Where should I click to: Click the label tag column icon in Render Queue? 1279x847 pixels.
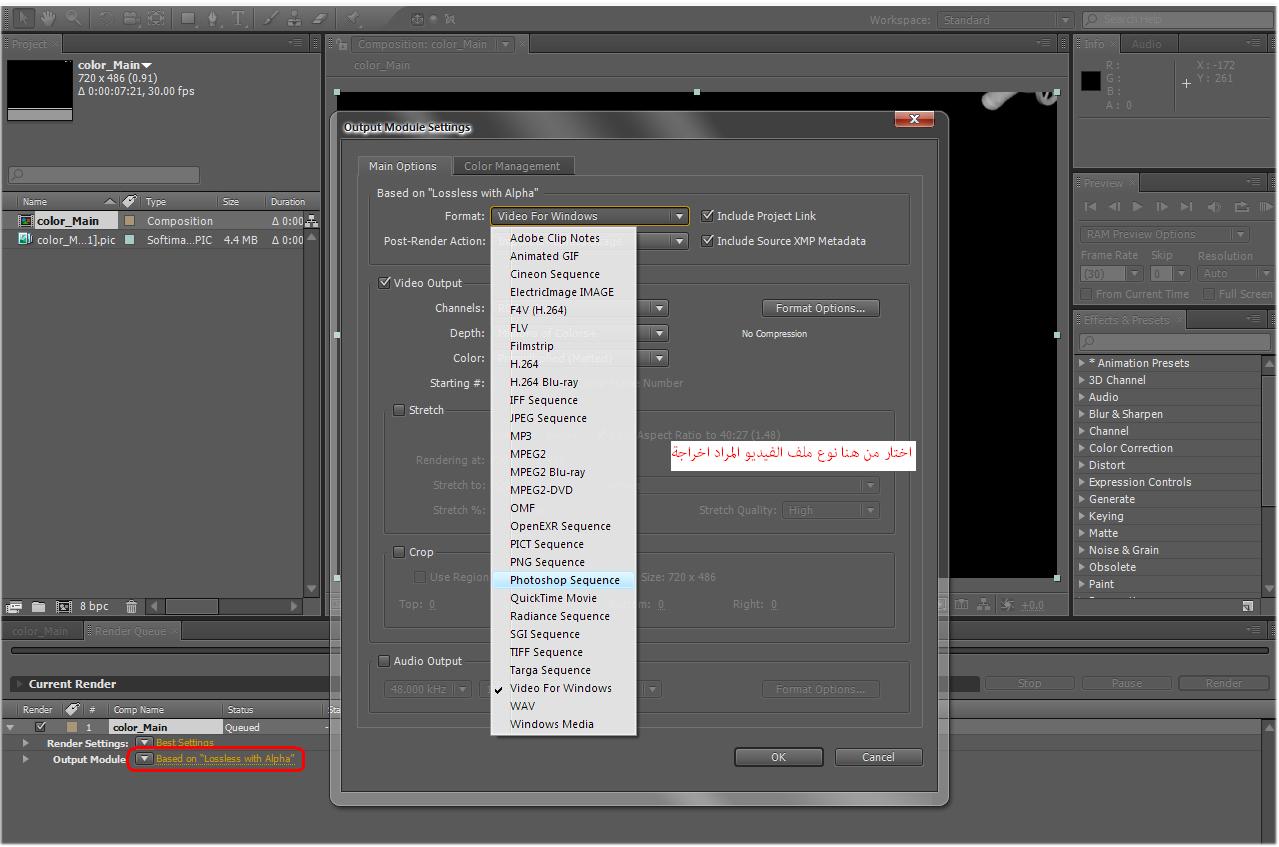pyautogui.click(x=72, y=709)
